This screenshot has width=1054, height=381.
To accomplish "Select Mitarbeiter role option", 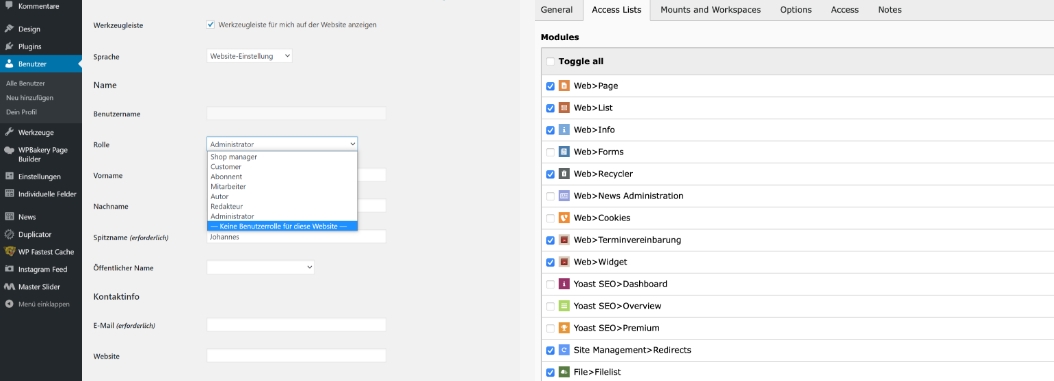I will click(282, 186).
